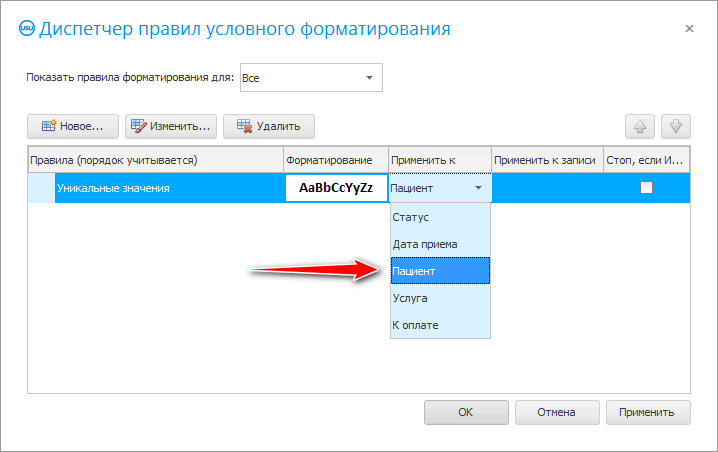Screen dimensions: 718x452
Task: Choose Услуга in the dropdown list
Action: (440, 298)
